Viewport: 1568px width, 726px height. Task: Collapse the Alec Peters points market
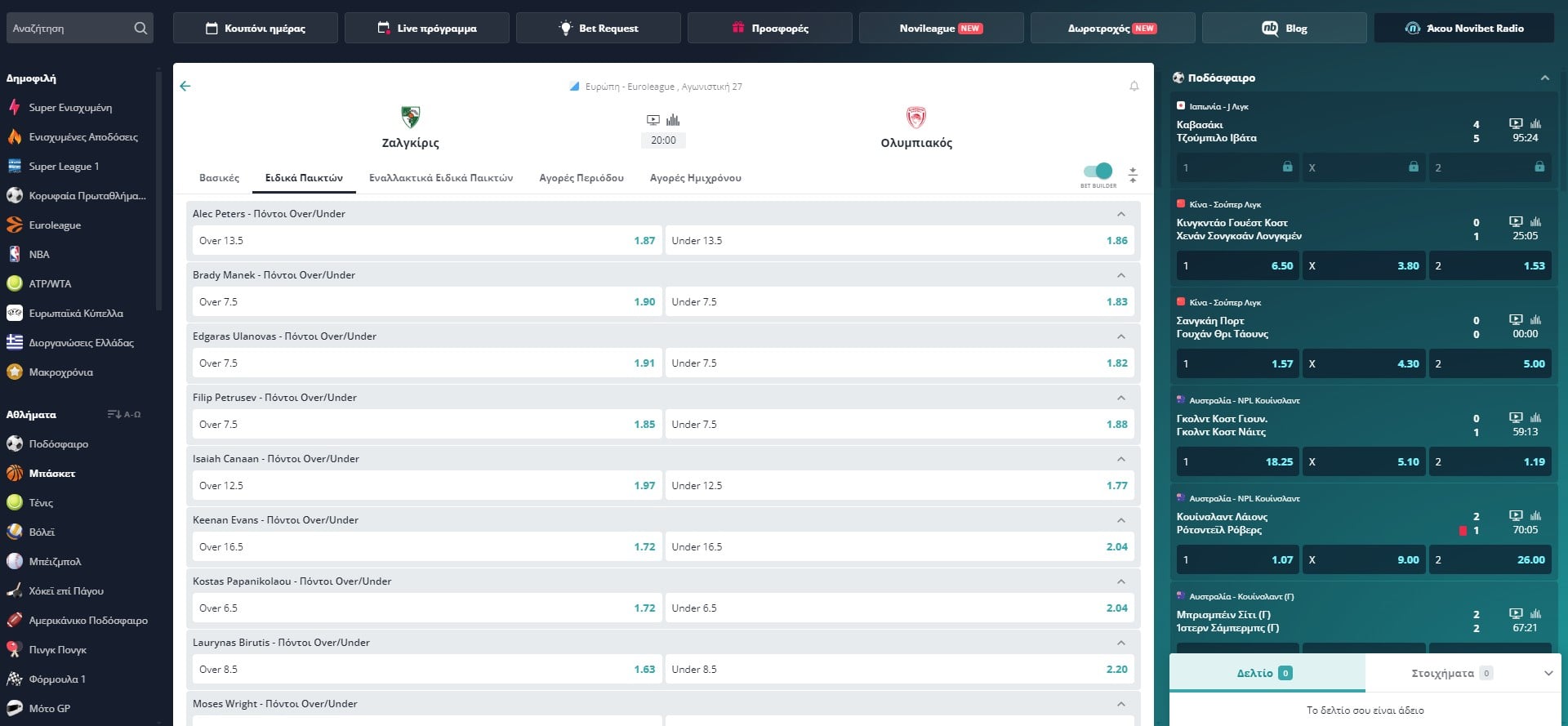[x=1120, y=214]
